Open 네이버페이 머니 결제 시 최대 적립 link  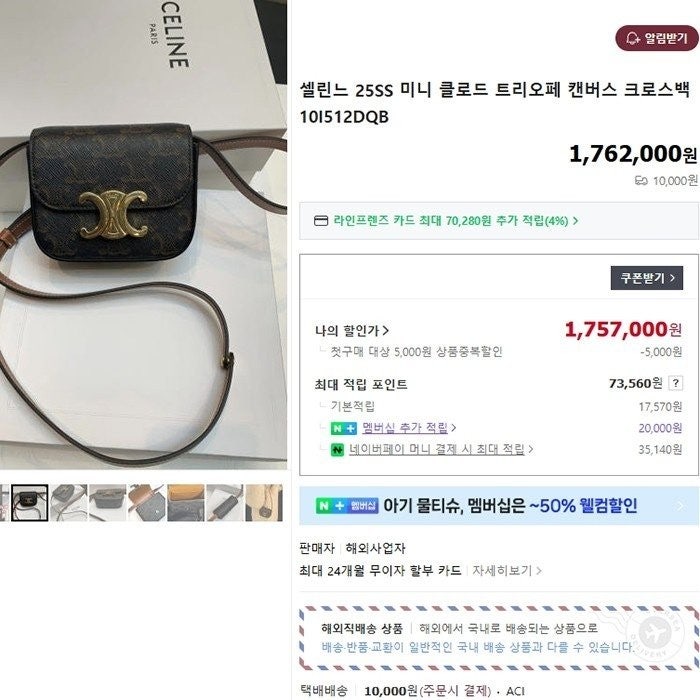point(437,449)
